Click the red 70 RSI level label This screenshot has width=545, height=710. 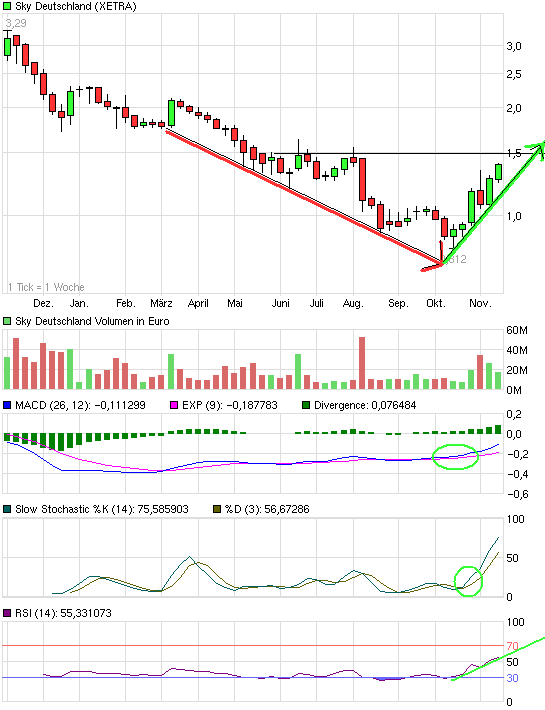pos(512,646)
